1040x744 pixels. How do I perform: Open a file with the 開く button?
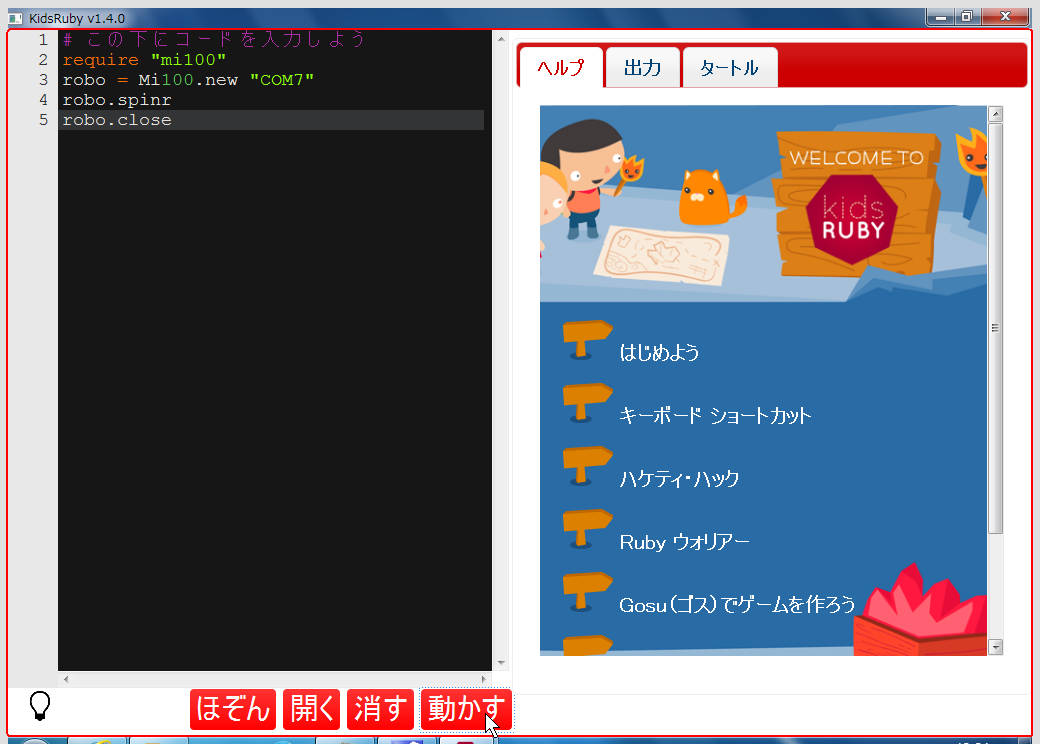pos(311,709)
